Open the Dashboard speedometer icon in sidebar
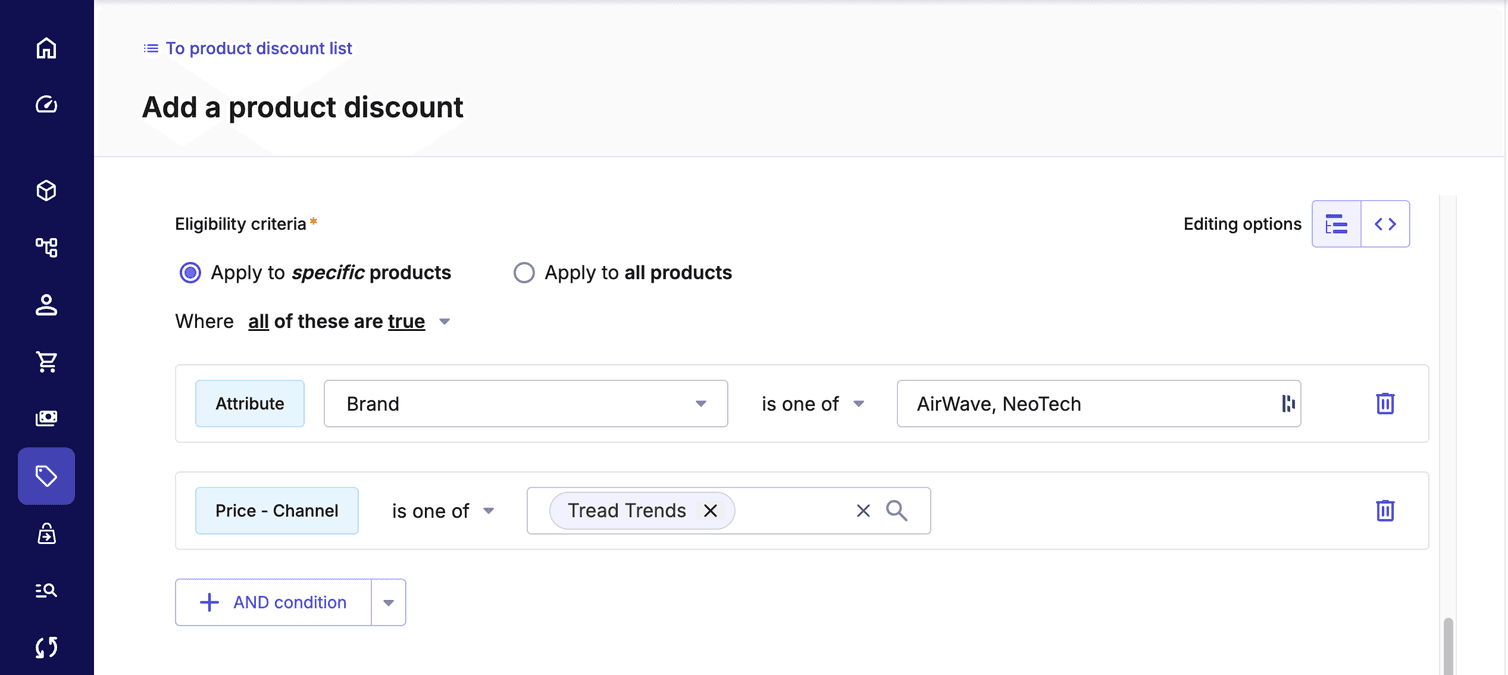 46,104
